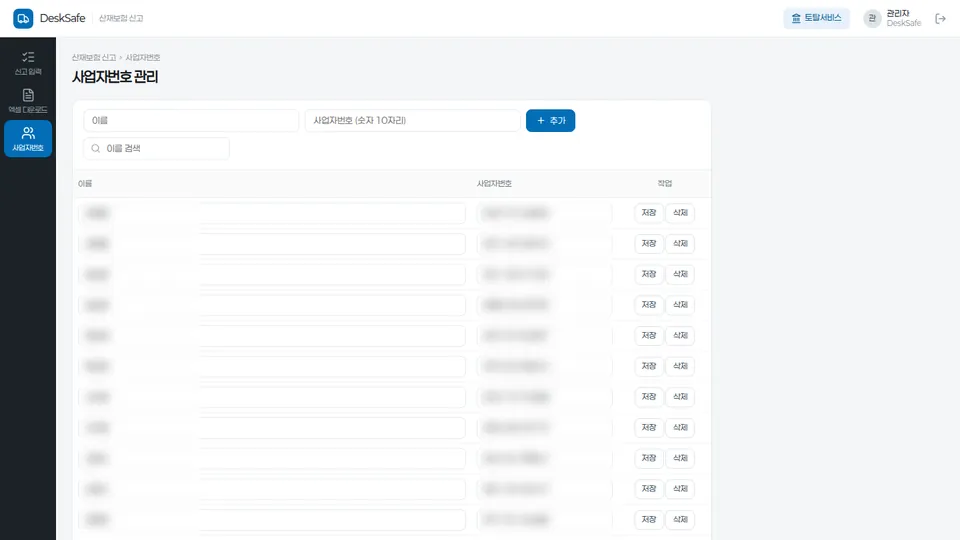Click the 이름 input field
This screenshot has width=960, height=540.
click(x=191, y=121)
